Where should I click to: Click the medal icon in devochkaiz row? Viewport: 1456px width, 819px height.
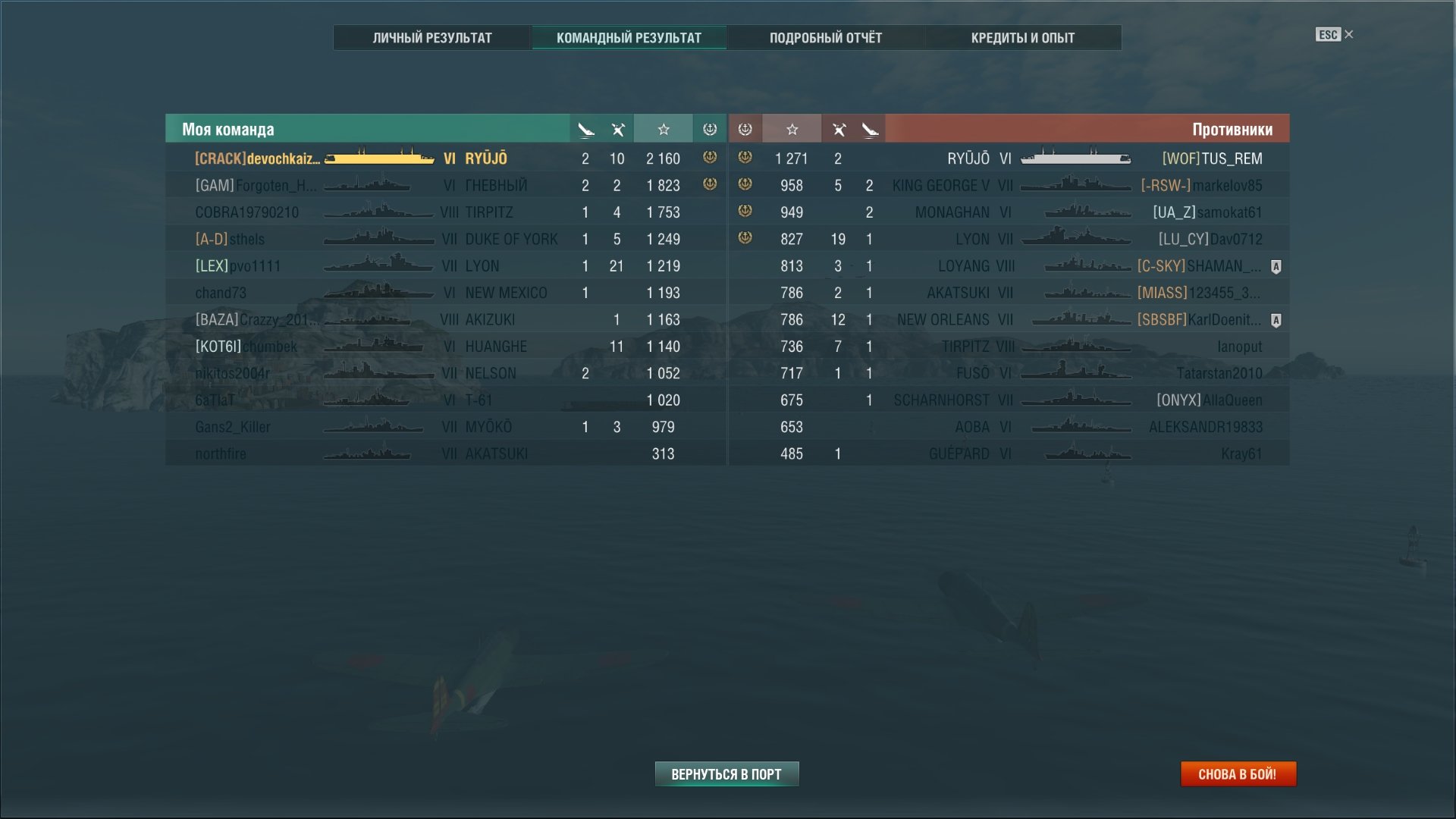coord(710,157)
